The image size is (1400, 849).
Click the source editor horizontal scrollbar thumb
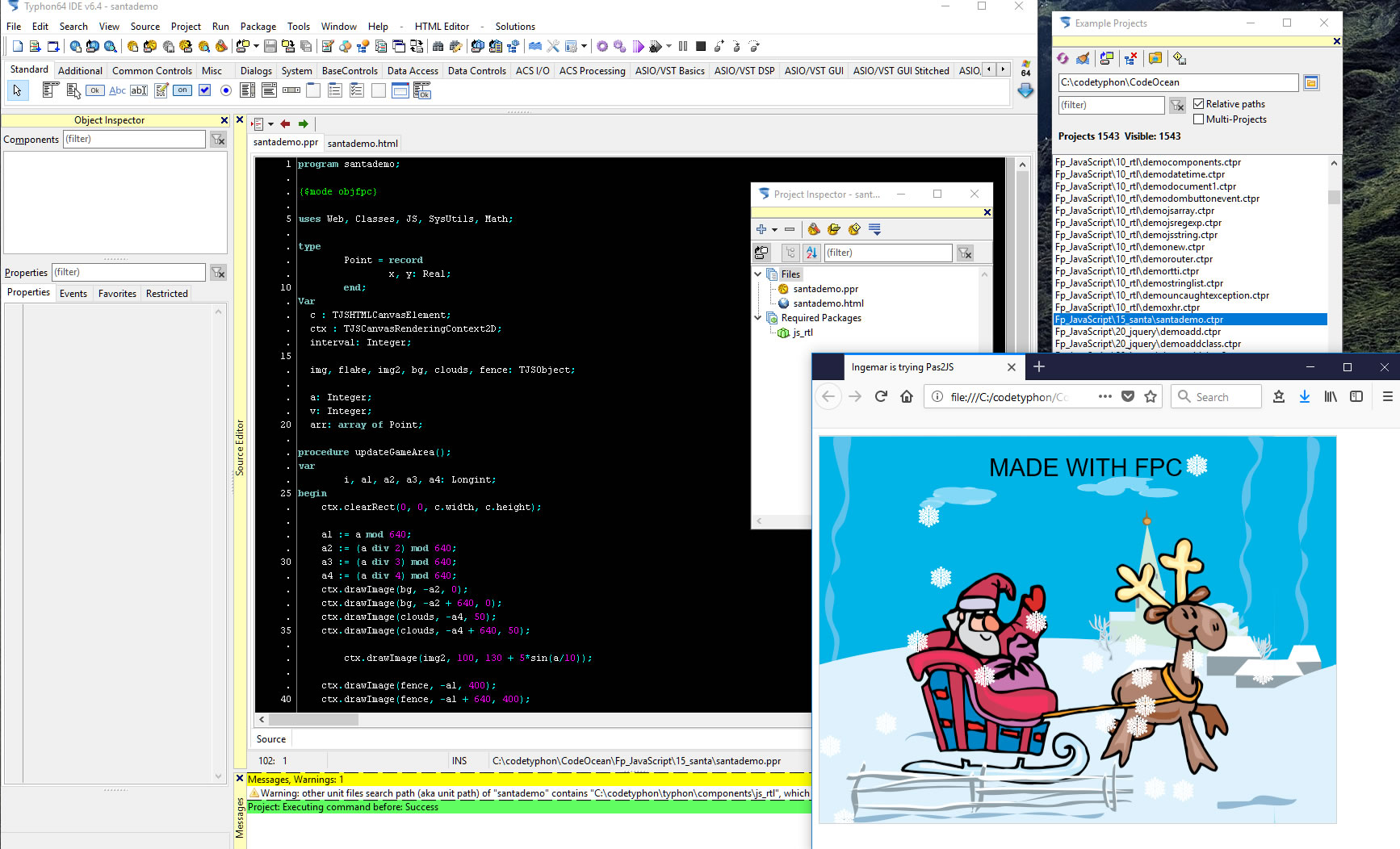[313, 719]
